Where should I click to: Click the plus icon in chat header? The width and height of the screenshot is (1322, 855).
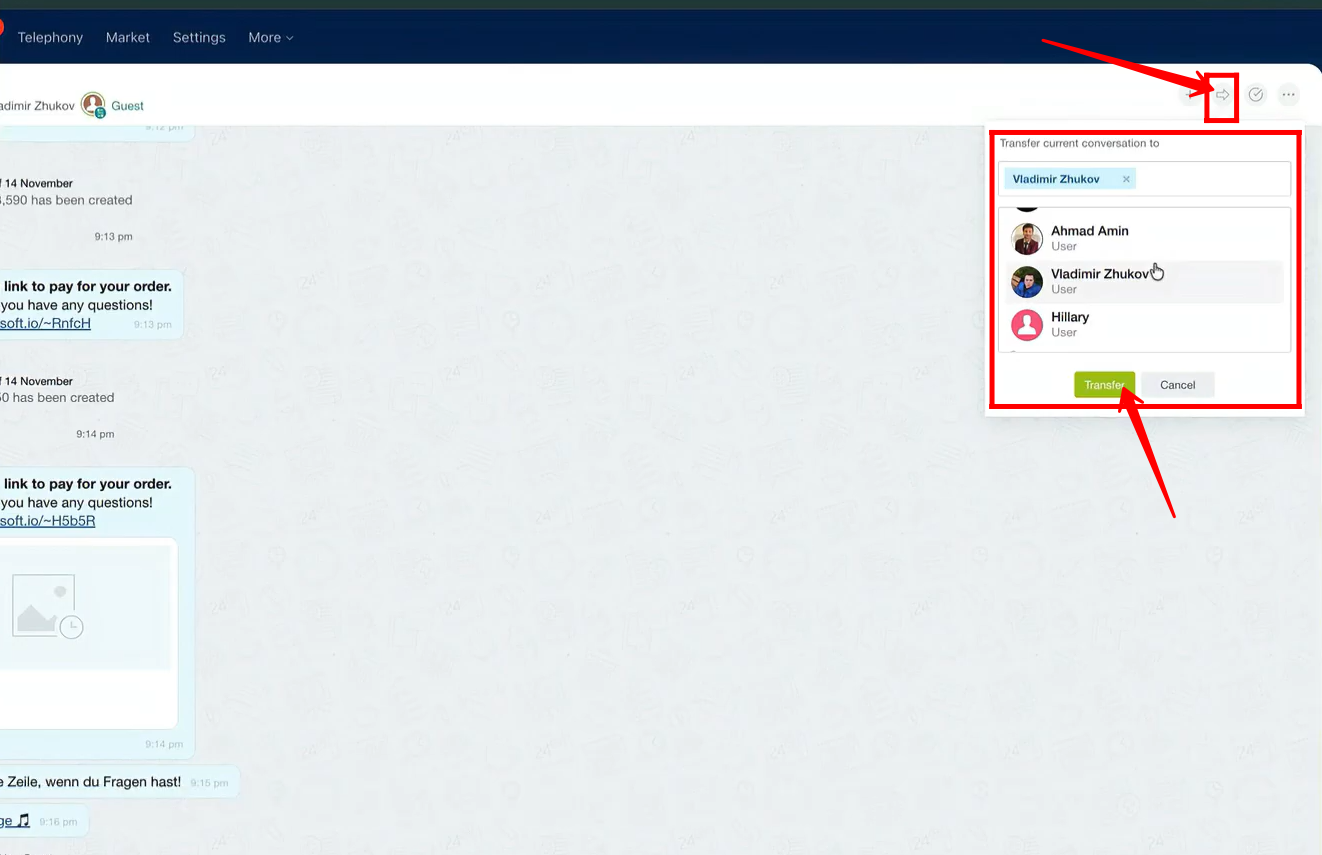pyautogui.click(x=1189, y=95)
